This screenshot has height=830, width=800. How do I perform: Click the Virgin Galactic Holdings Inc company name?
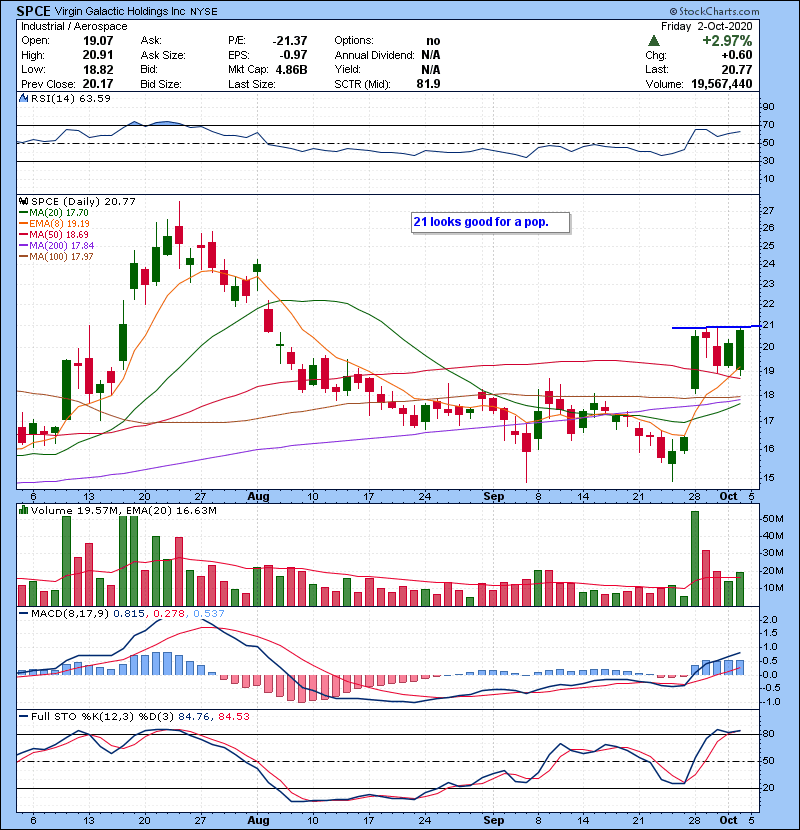click(x=120, y=11)
